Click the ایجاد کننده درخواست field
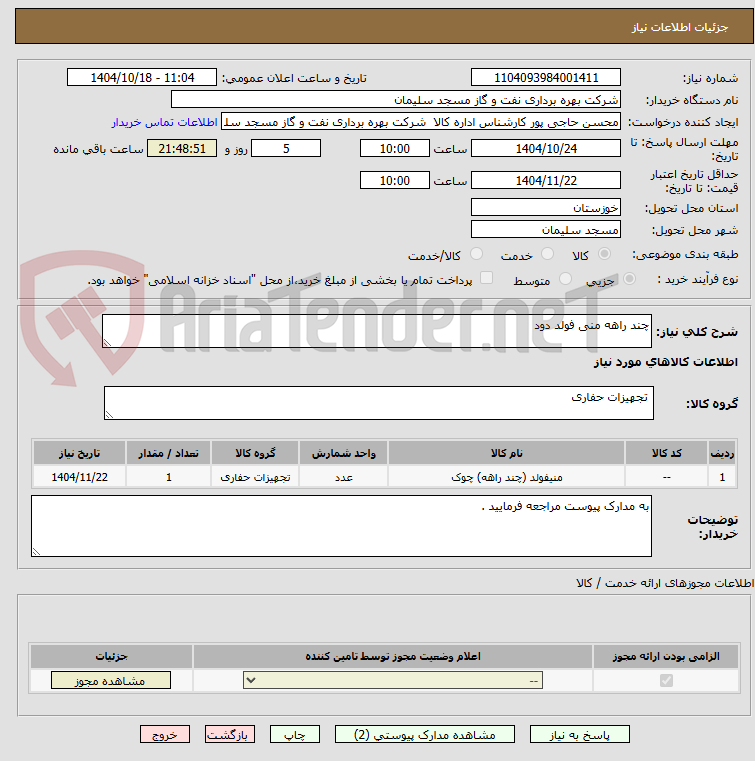The height and width of the screenshot is (761, 755). tap(421, 122)
